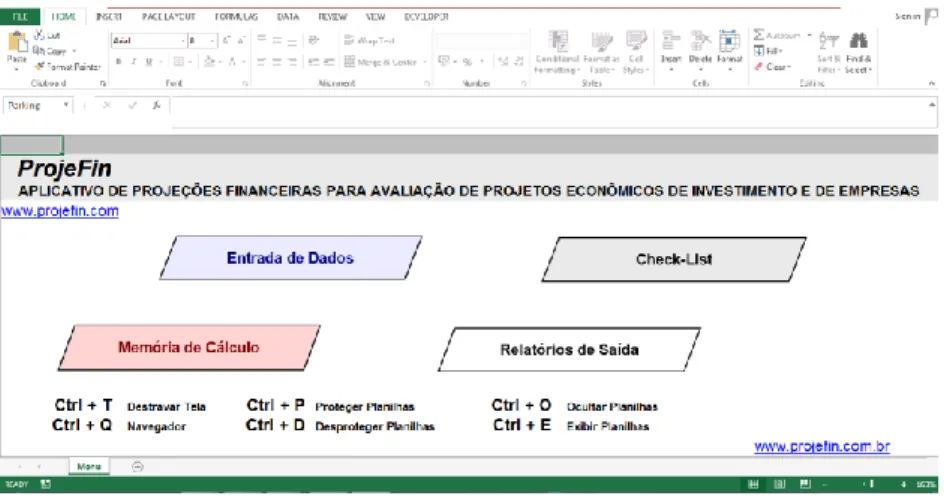This screenshot has width=944, height=499.
Task: Click the increase decimal icon
Action: coord(503,61)
